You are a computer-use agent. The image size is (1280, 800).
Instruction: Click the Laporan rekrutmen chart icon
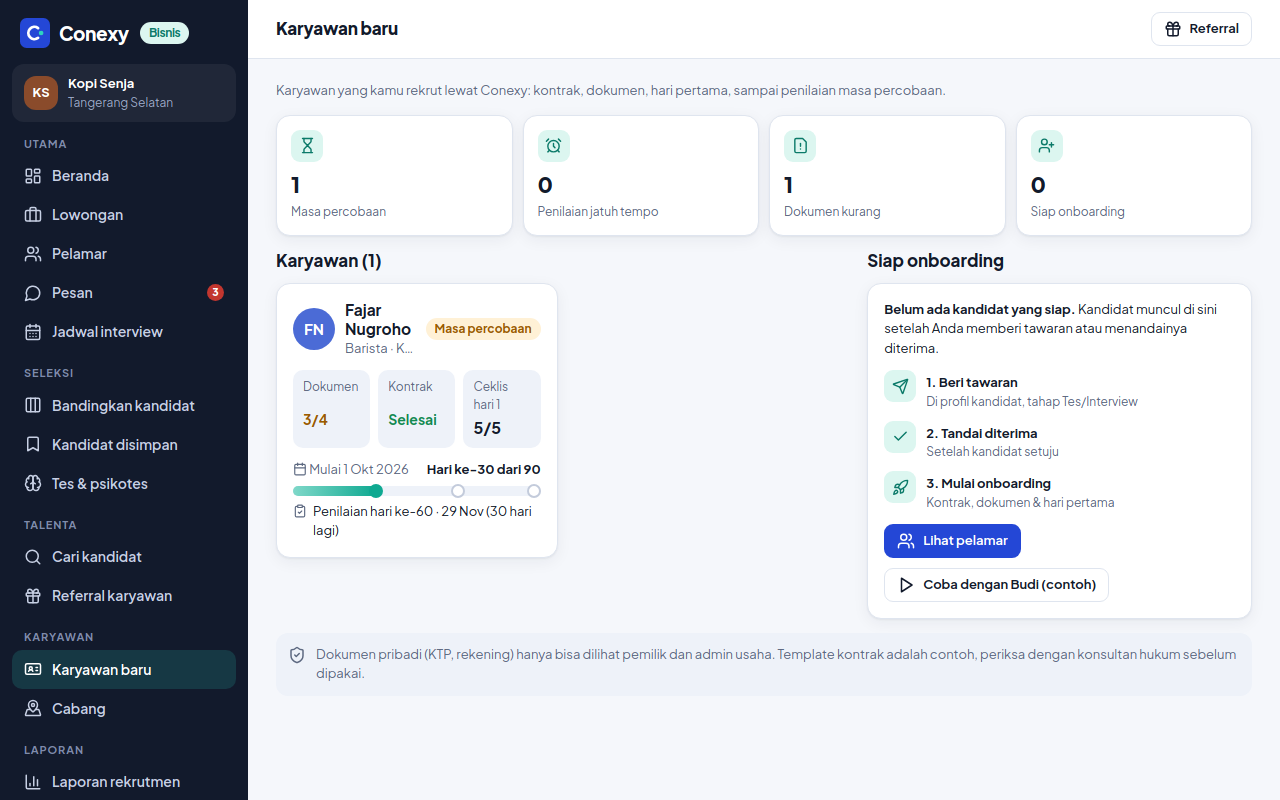(33, 782)
